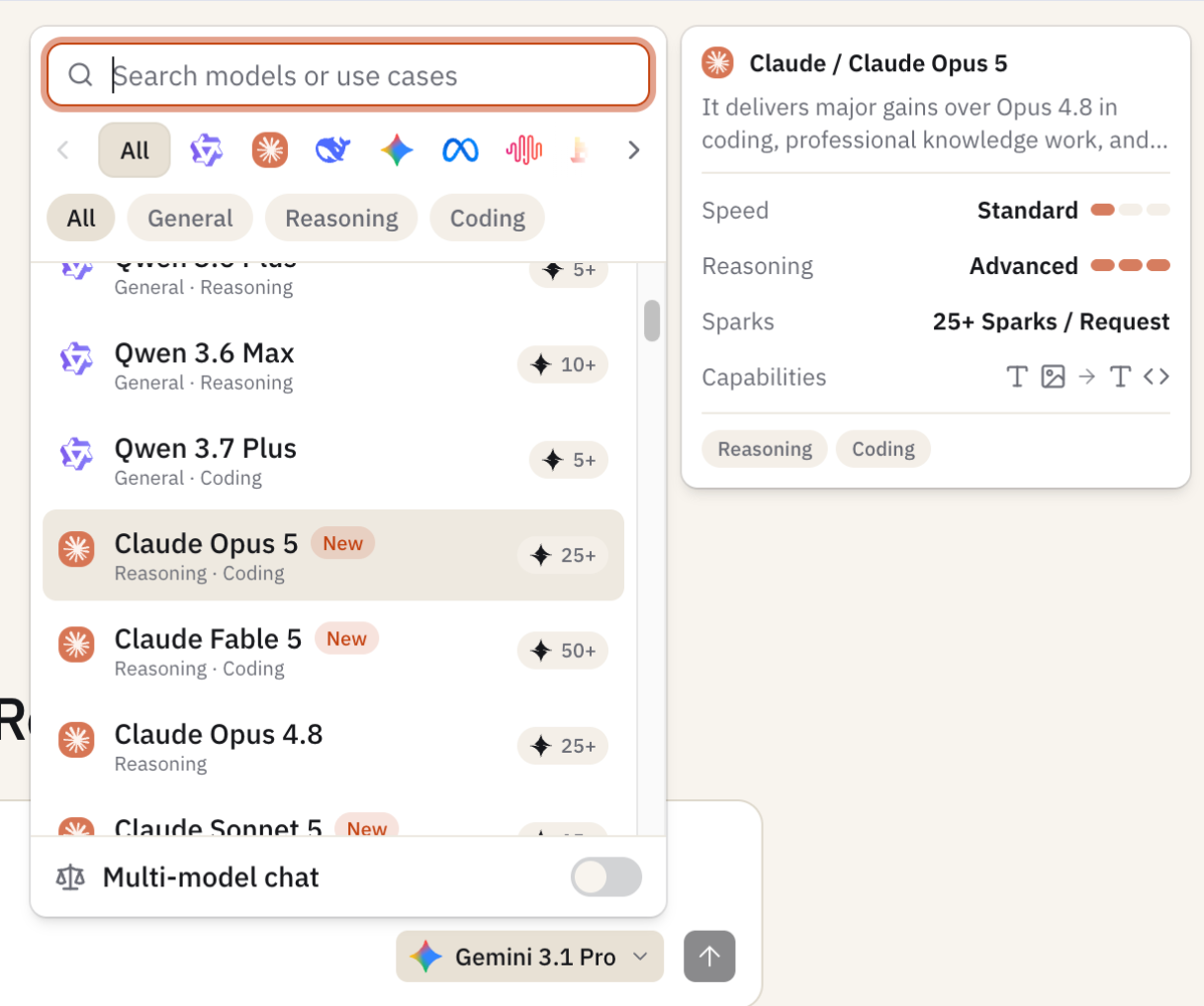Click the balance scale icon beside Multi-model chat
The image size is (1204, 1006).
[x=70, y=877]
